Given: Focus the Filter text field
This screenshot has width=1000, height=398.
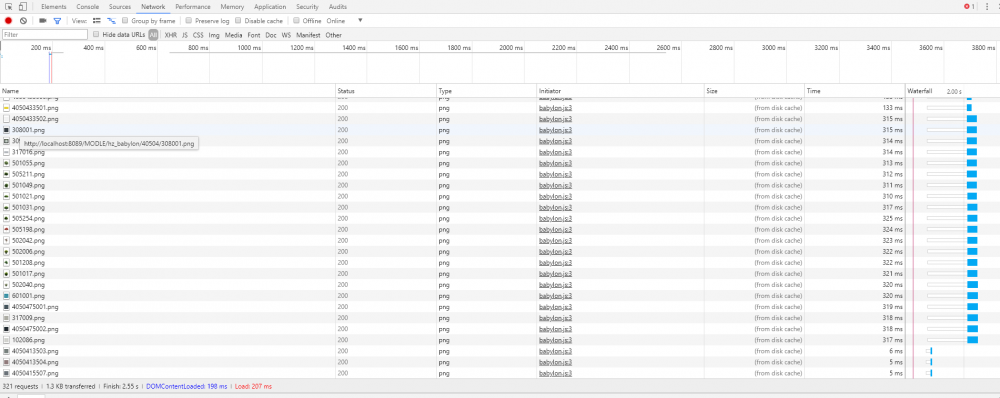Looking at the screenshot, I should (45, 34).
